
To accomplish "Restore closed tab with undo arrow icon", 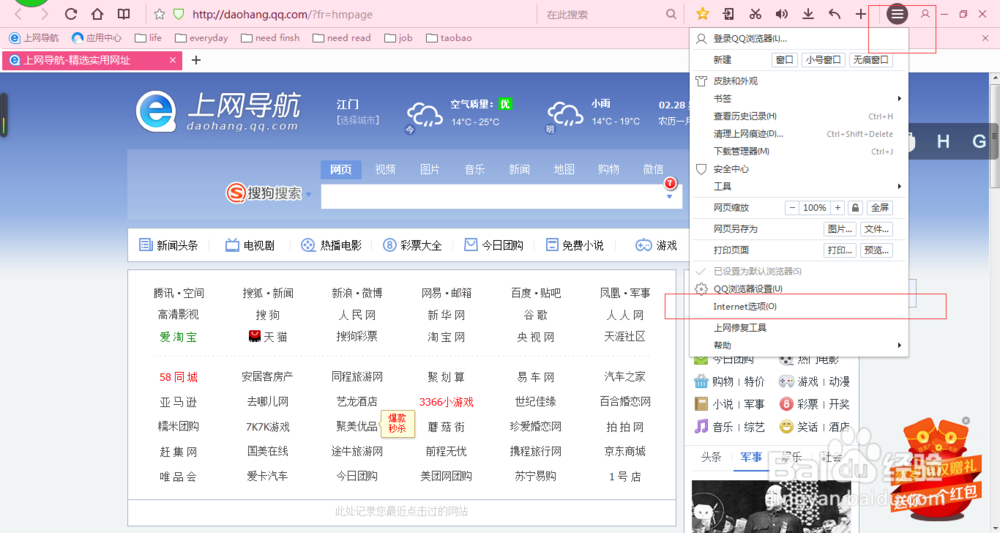I will [834, 13].
